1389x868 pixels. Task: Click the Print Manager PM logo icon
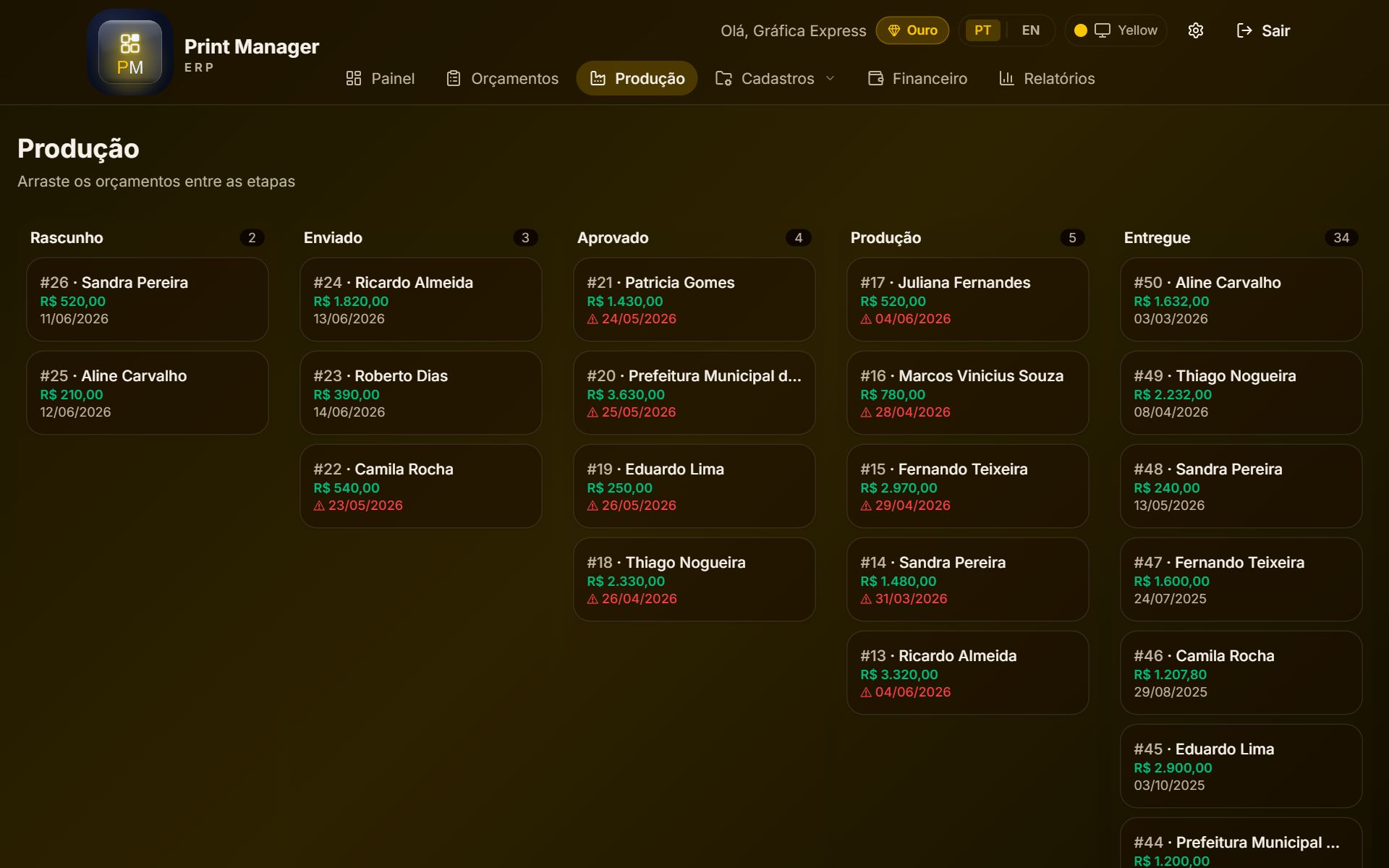130,52
